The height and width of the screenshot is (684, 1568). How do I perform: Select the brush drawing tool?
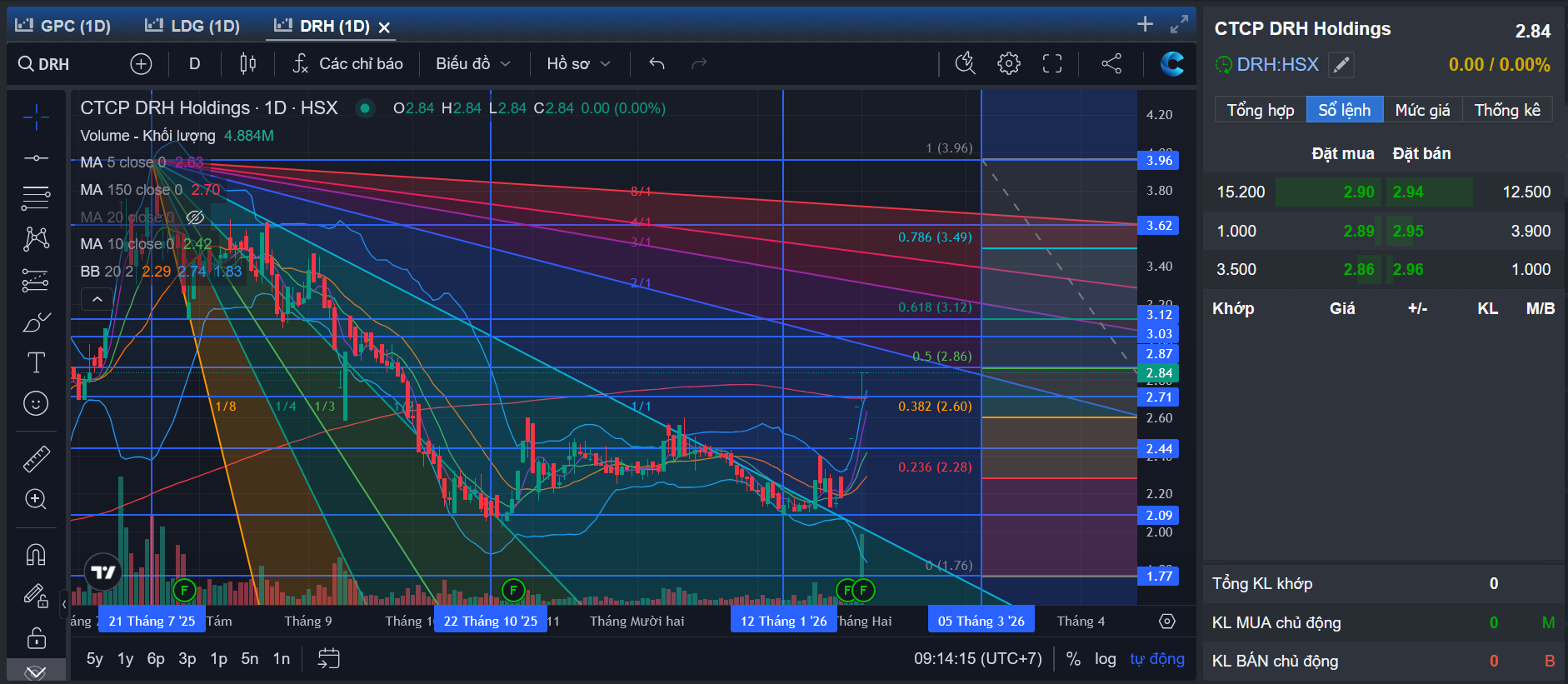coord(35,322)
